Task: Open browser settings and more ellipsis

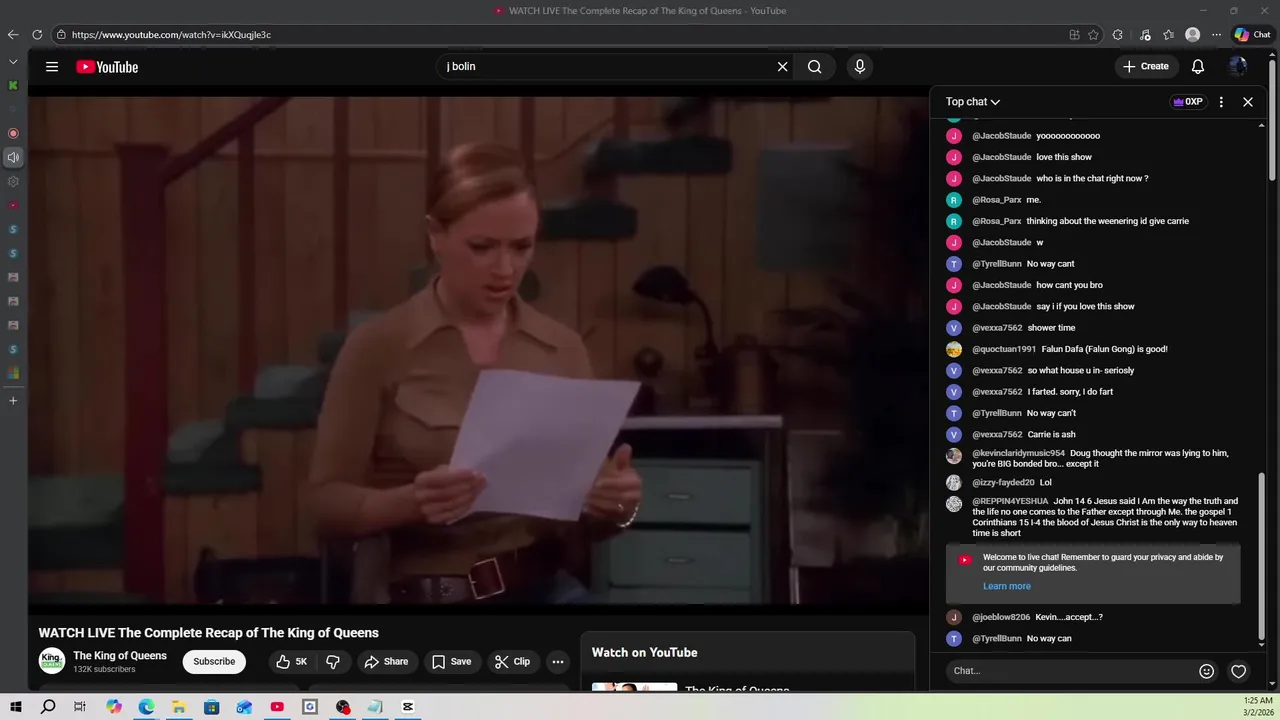Action: (1216, 35)
